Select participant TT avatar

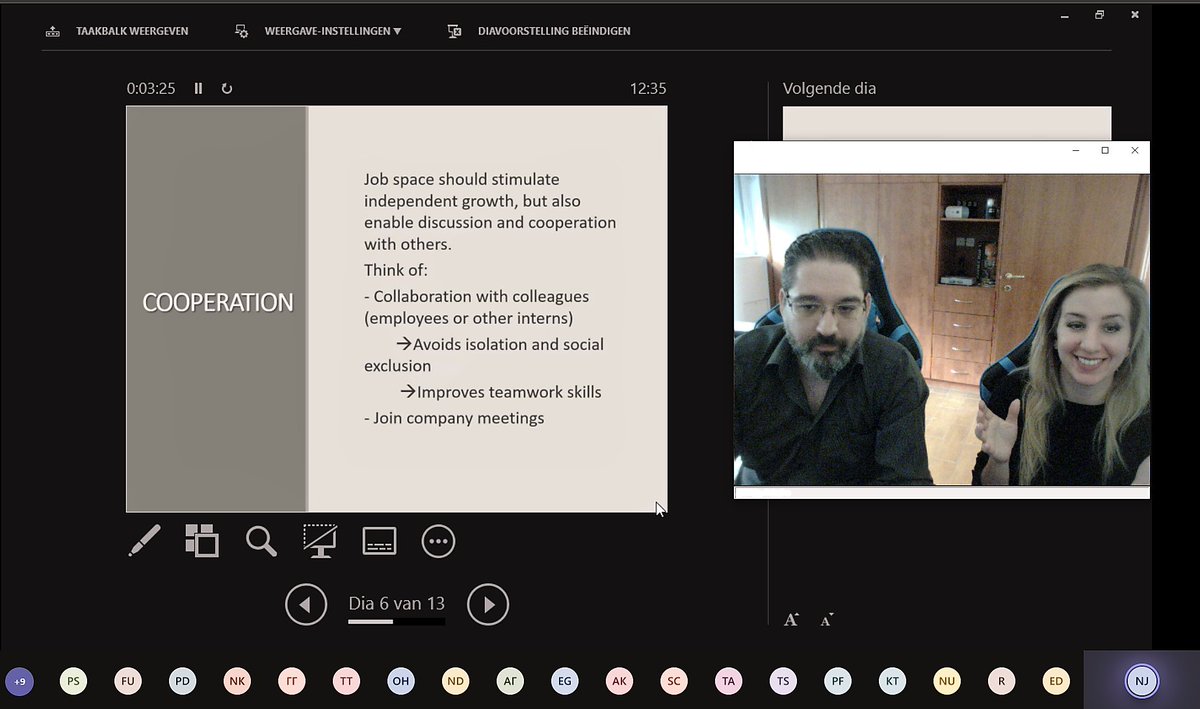(x=346, y=682)
